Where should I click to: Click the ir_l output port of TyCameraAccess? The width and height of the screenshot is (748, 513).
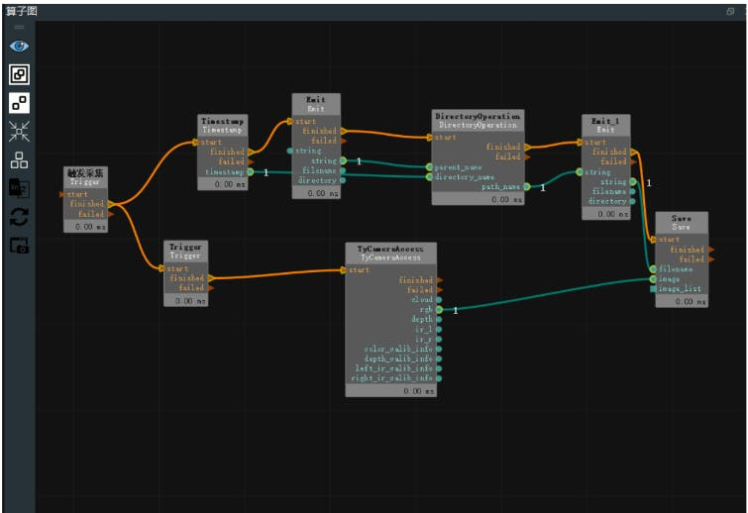[439, 329]
